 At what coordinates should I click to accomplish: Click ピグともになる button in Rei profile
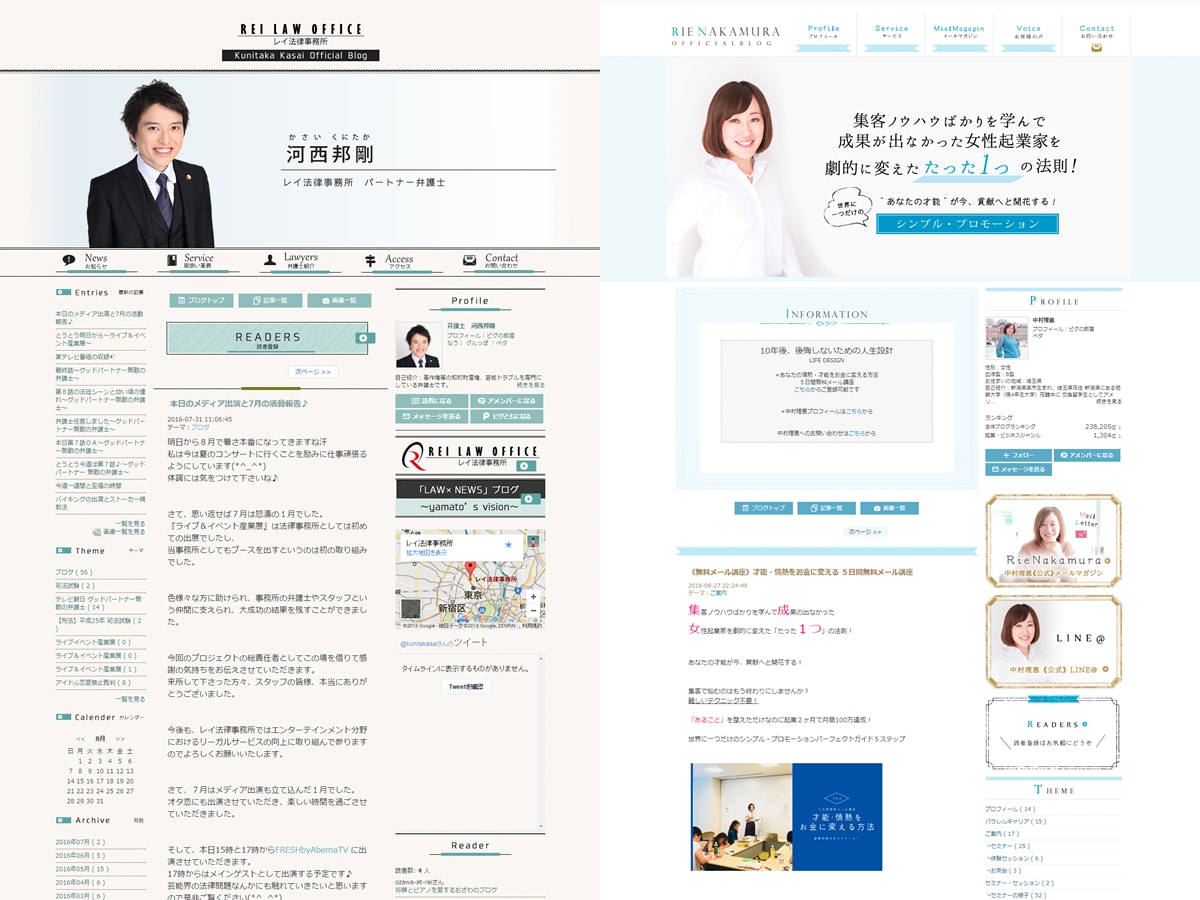pos(507,416)
